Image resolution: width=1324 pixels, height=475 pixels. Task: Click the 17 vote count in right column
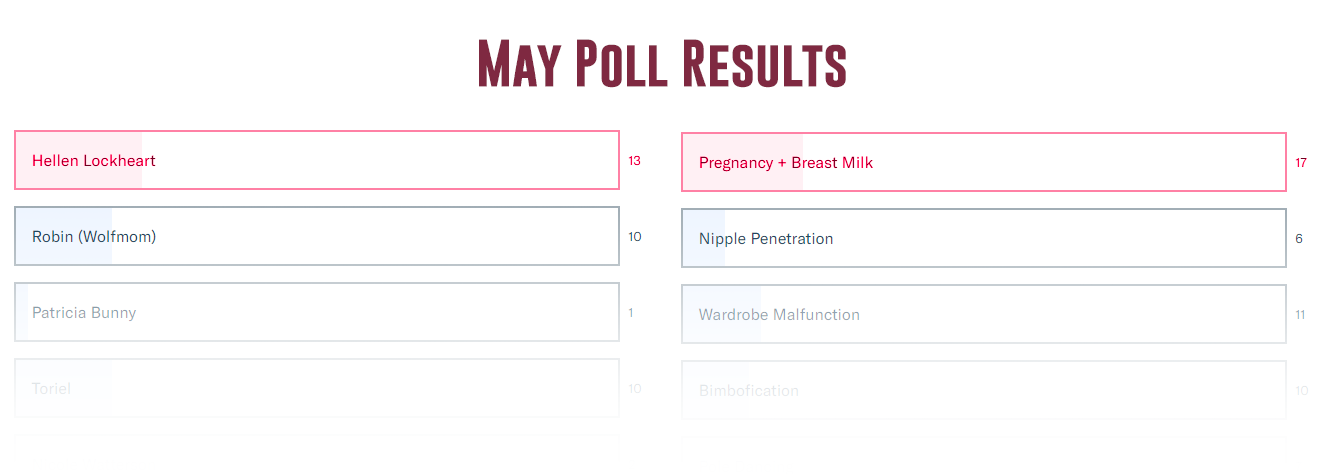coord(1301,162)
